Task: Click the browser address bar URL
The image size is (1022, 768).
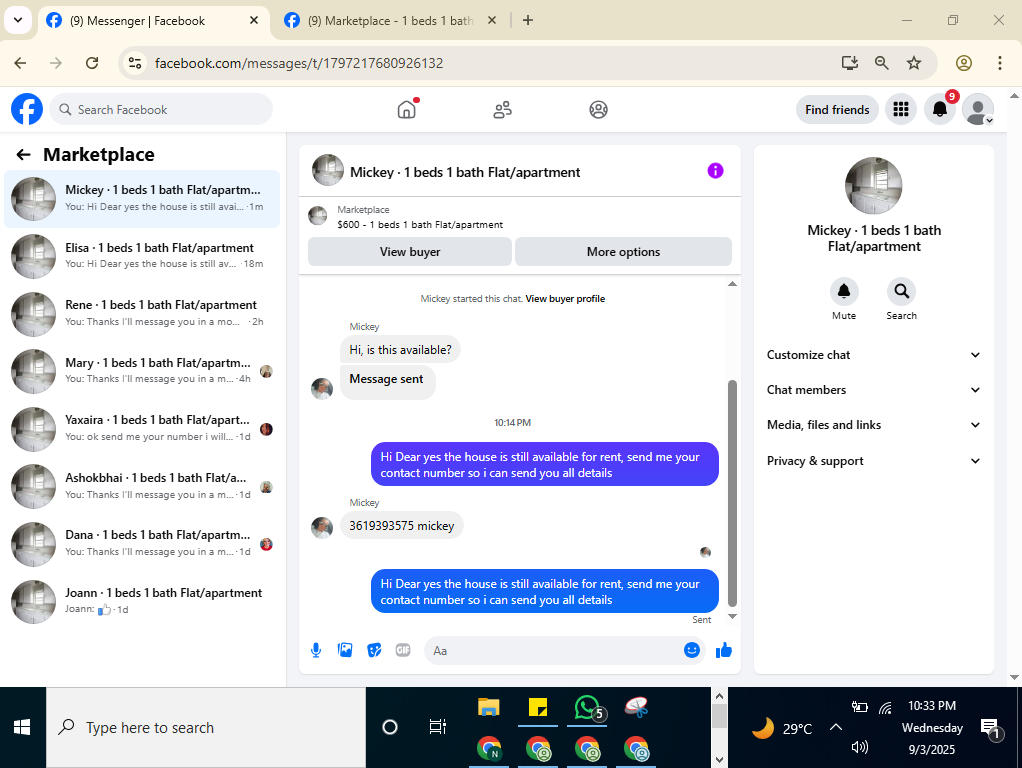Action: click(x=299, y=63)
